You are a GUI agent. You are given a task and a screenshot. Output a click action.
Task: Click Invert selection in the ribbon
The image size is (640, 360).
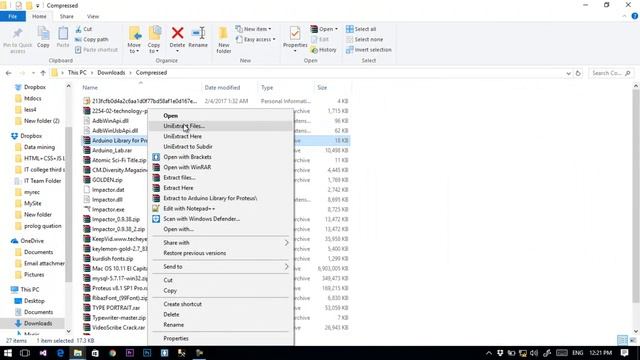coord(369,50)
